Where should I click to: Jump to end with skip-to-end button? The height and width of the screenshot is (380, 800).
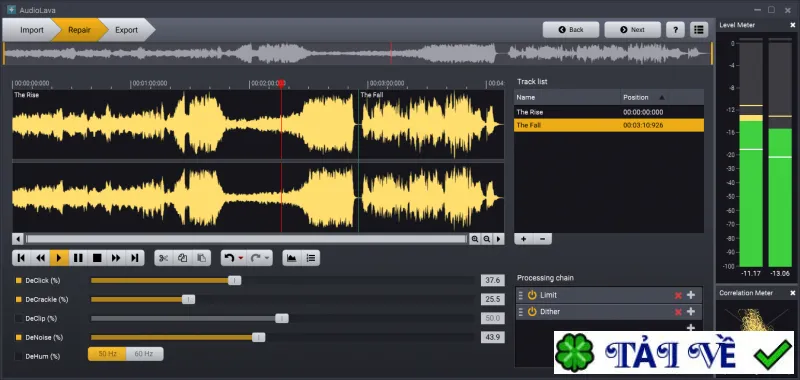click(x=135, y=258)
